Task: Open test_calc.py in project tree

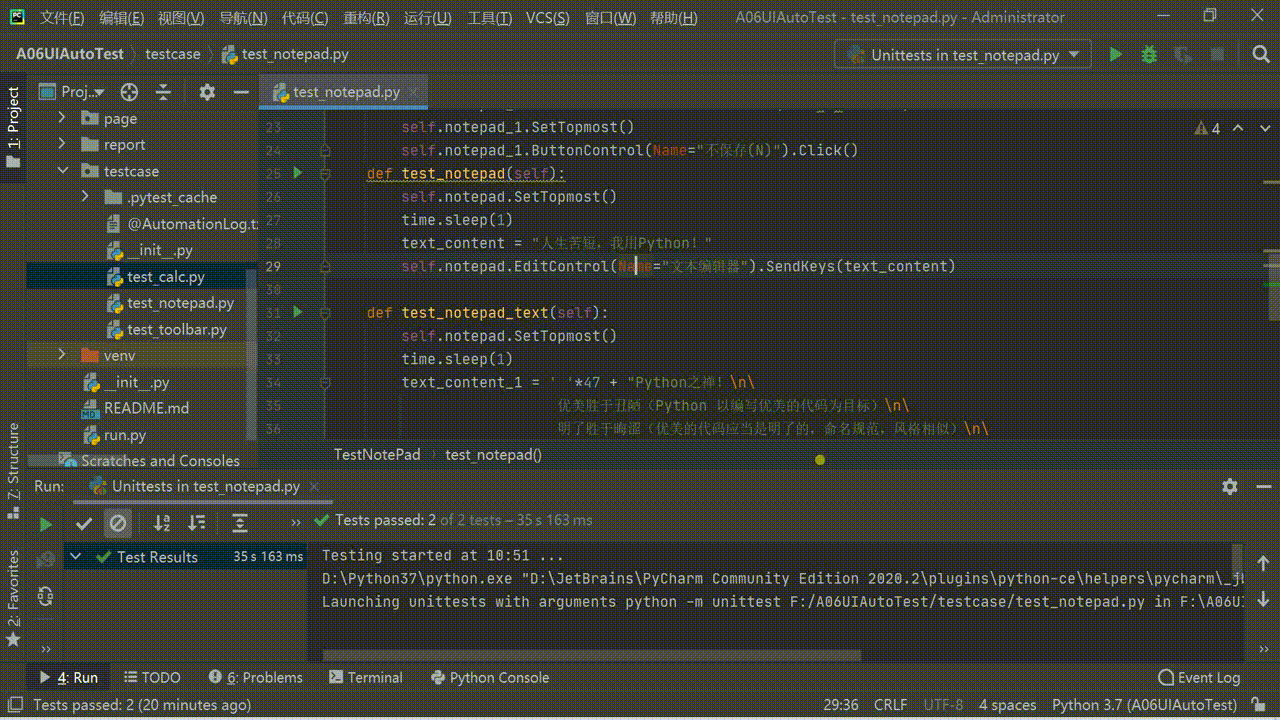Action: coord(166,276)
